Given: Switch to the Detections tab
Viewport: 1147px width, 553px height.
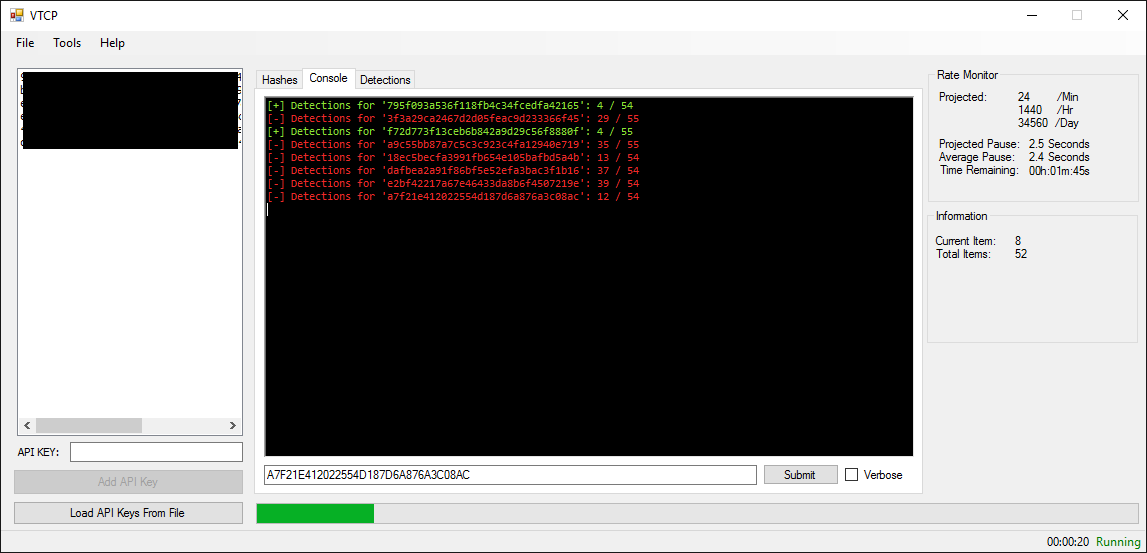Looking at the screenshot, I should point(386,80).
